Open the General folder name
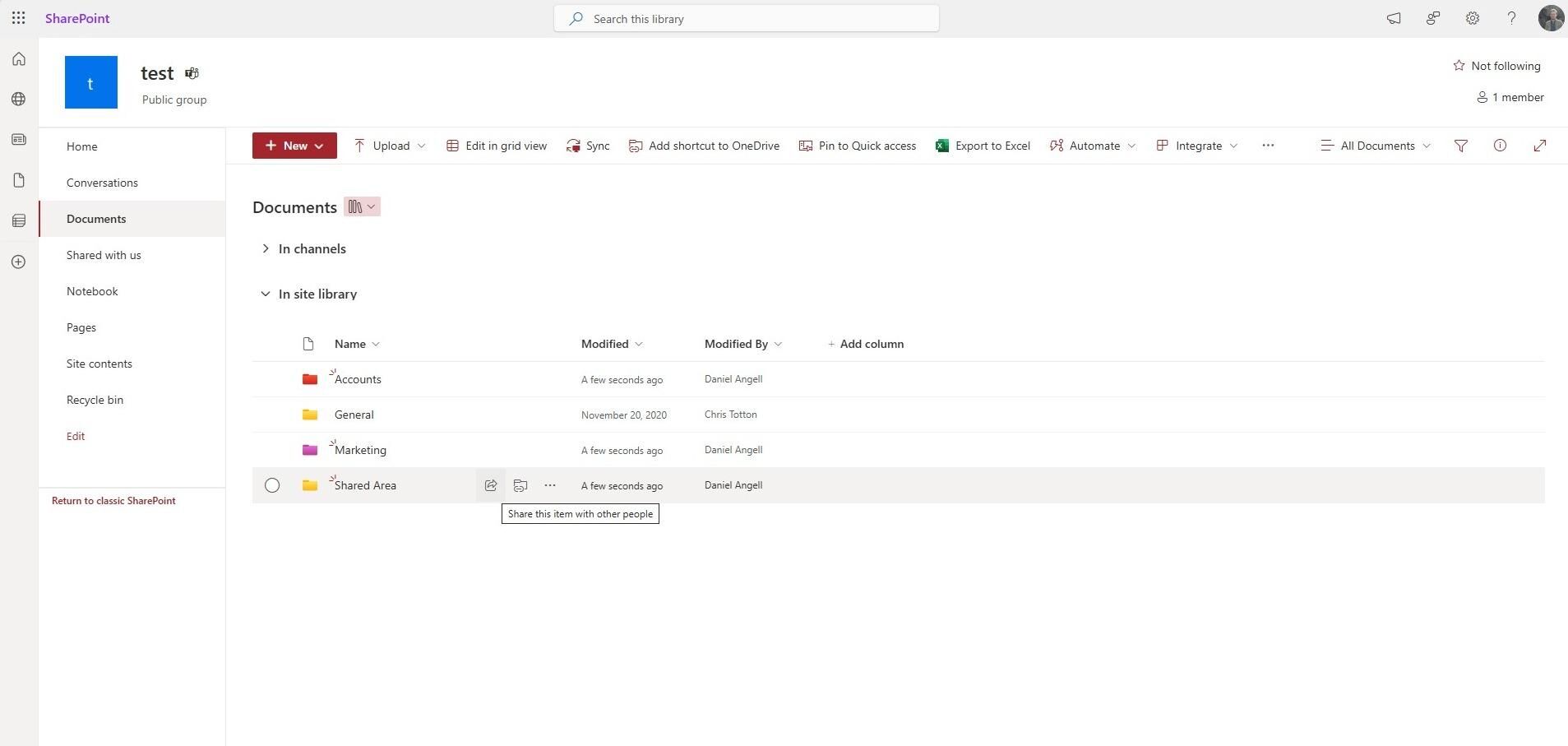The image size is (1568, 746). point(354,415)
